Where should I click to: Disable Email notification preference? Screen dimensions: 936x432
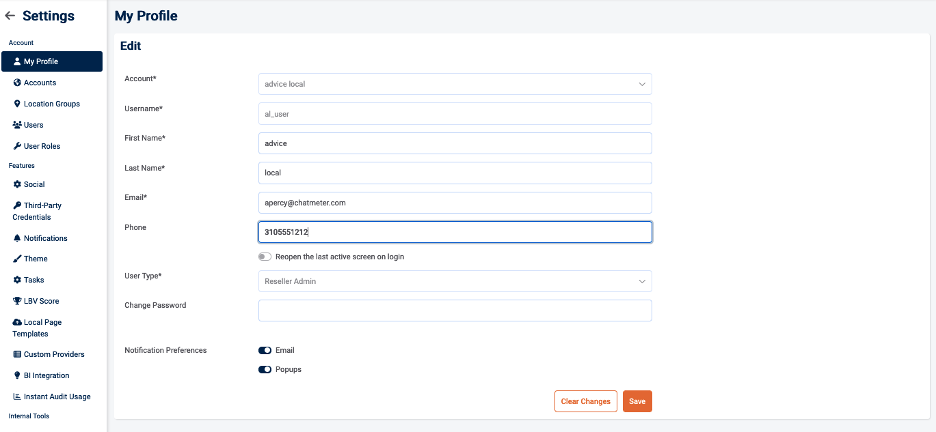[x=265, y=351]
